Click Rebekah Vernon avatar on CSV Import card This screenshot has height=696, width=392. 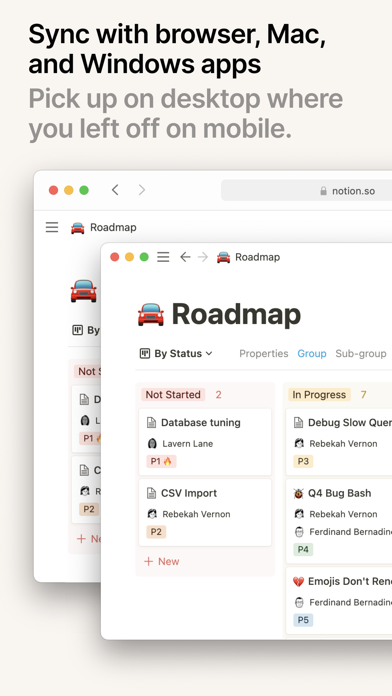(152, 514)
